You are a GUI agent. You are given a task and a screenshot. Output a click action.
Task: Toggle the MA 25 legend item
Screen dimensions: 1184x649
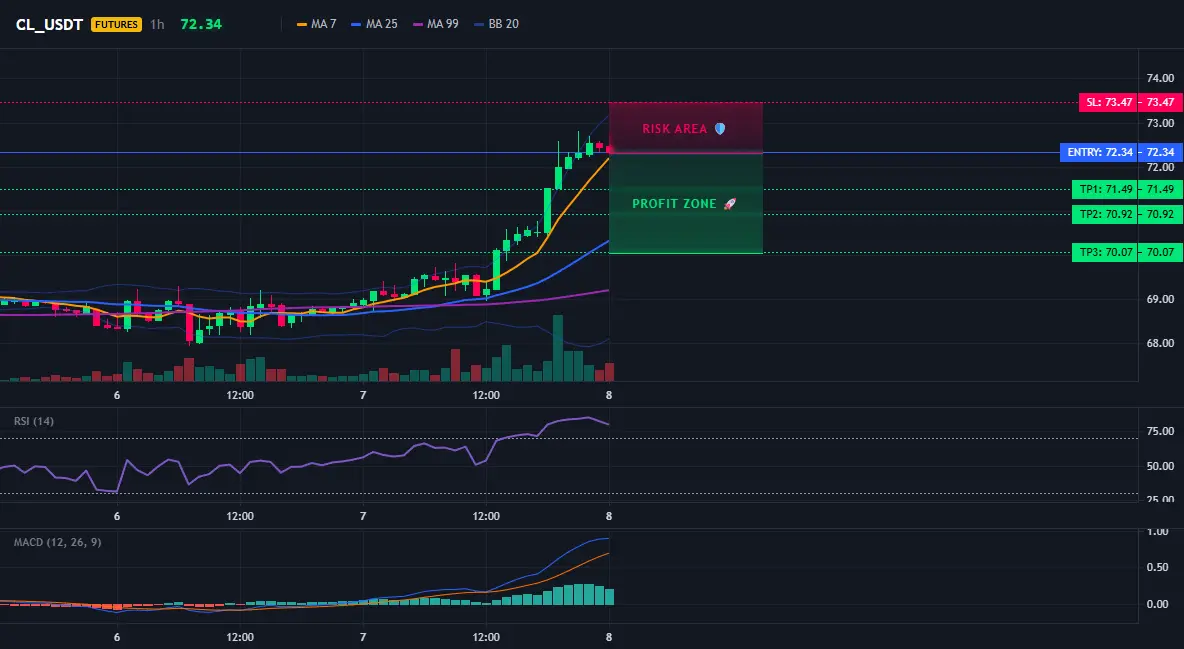pyautogui.click(x=375, y=24)
